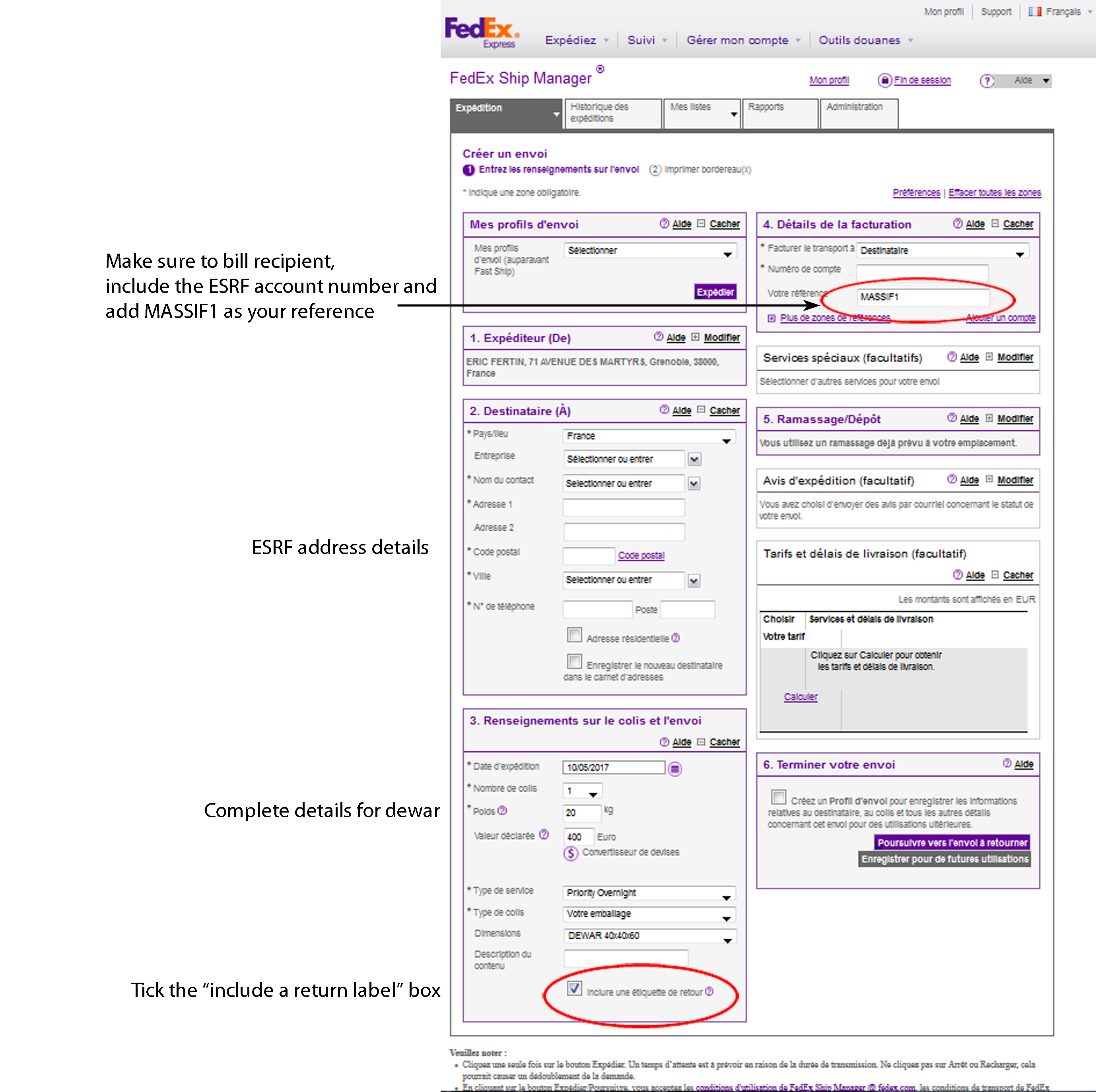
Task: Click the Calculer link
Action: click(x=800, y=697)
